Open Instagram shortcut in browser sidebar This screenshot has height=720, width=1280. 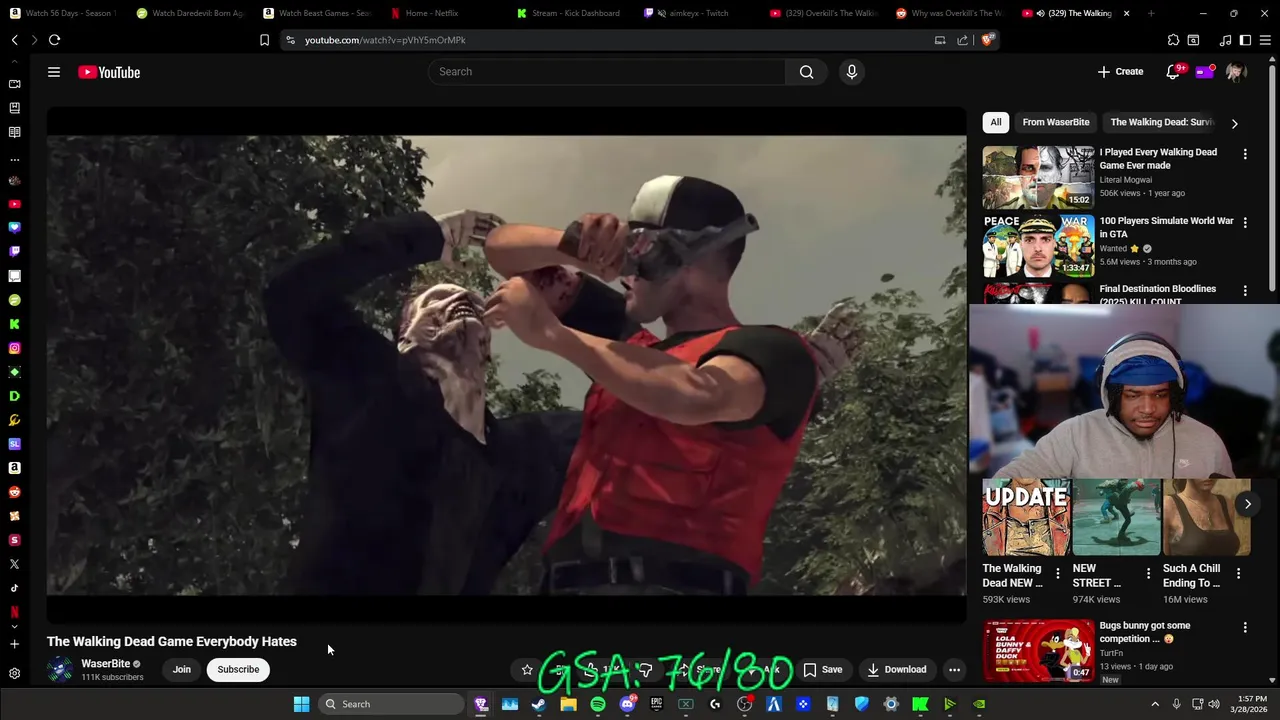[x=14, y=348]
